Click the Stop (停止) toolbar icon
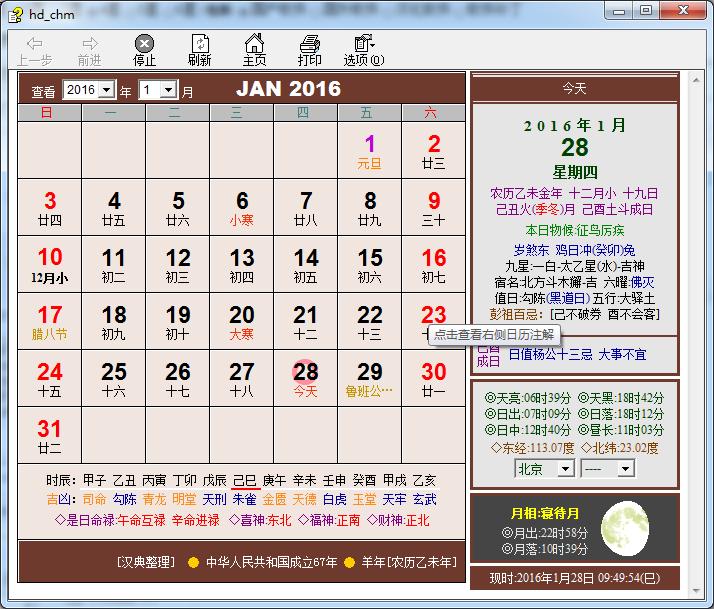Screen dimensions: 714x609 (x=144, y=44)
